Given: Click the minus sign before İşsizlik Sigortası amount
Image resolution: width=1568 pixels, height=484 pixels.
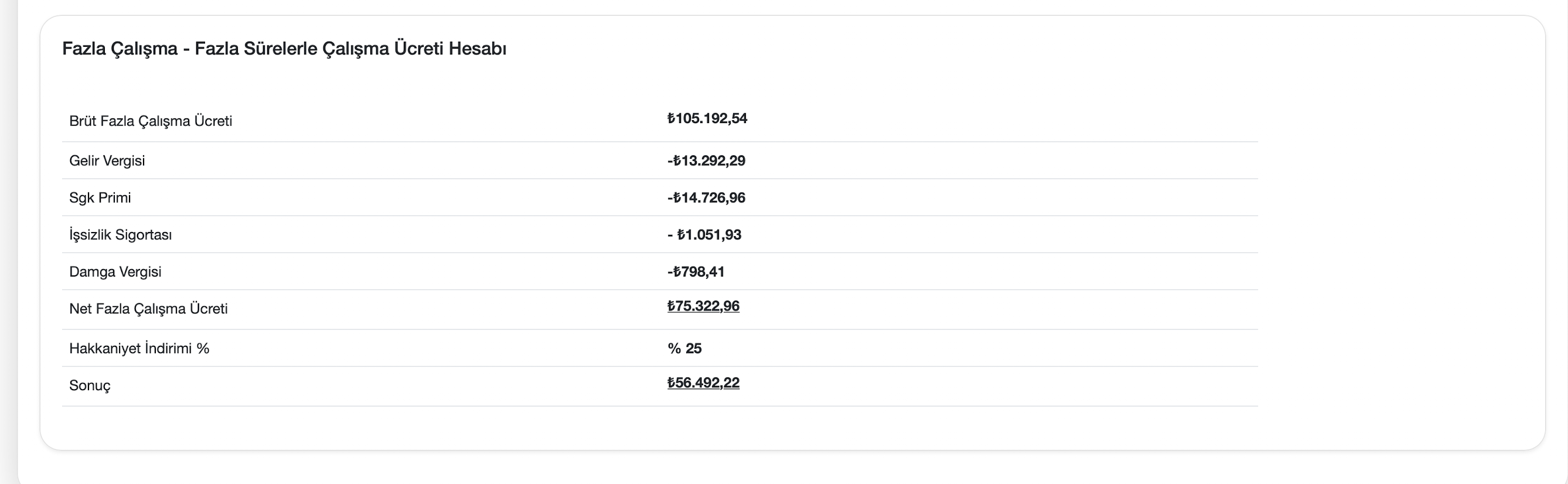Looking at the screenshot, I should coord(670,235).
